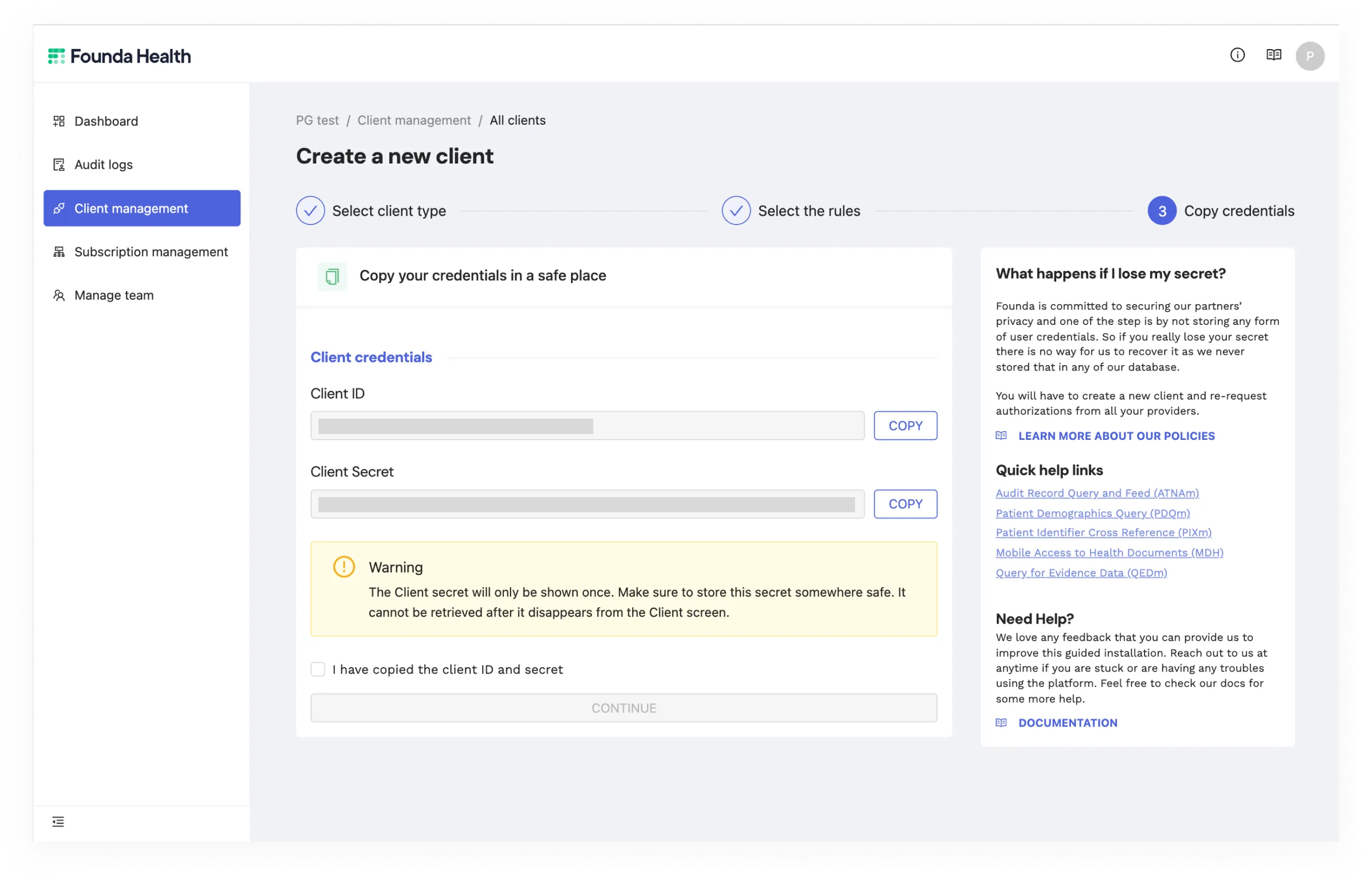Click the Subscription management icon
Viewport: 1372px width, 883px height.
click(58, 252)
